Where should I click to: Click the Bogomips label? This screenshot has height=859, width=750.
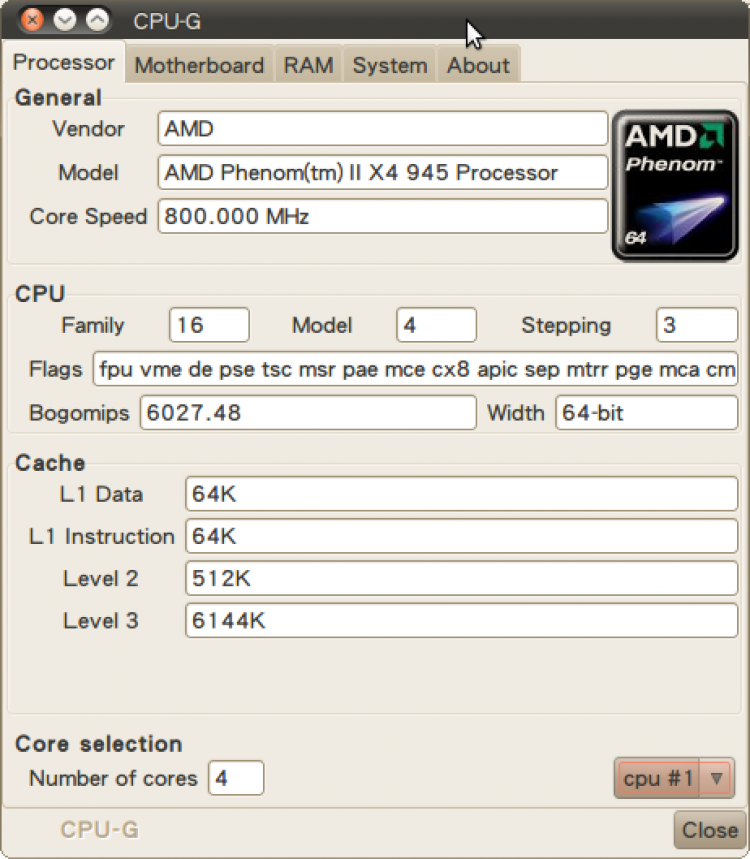pyautogui.click(x=79, y=413)
